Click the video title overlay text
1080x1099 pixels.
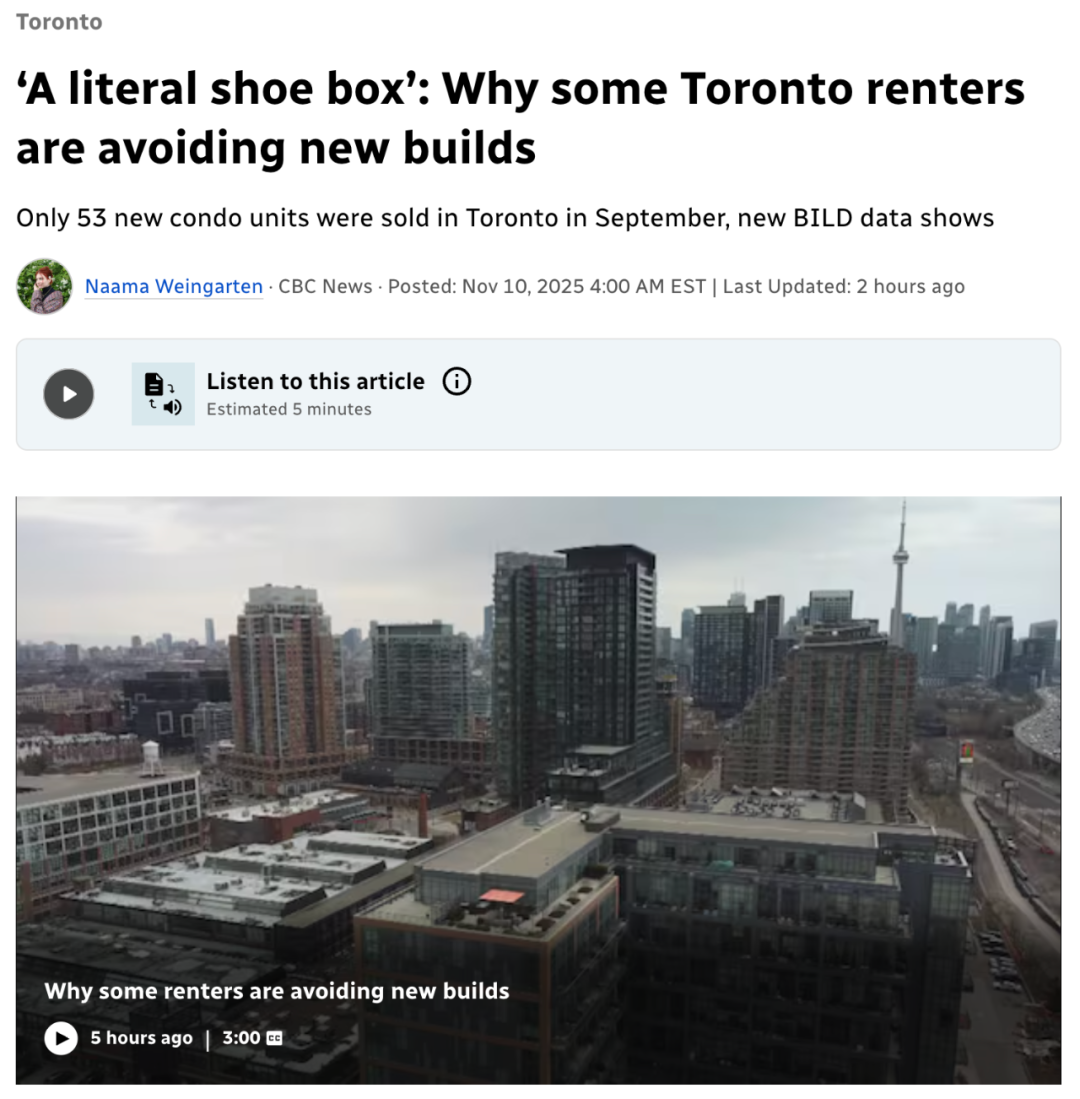click(x=277, y=991)
